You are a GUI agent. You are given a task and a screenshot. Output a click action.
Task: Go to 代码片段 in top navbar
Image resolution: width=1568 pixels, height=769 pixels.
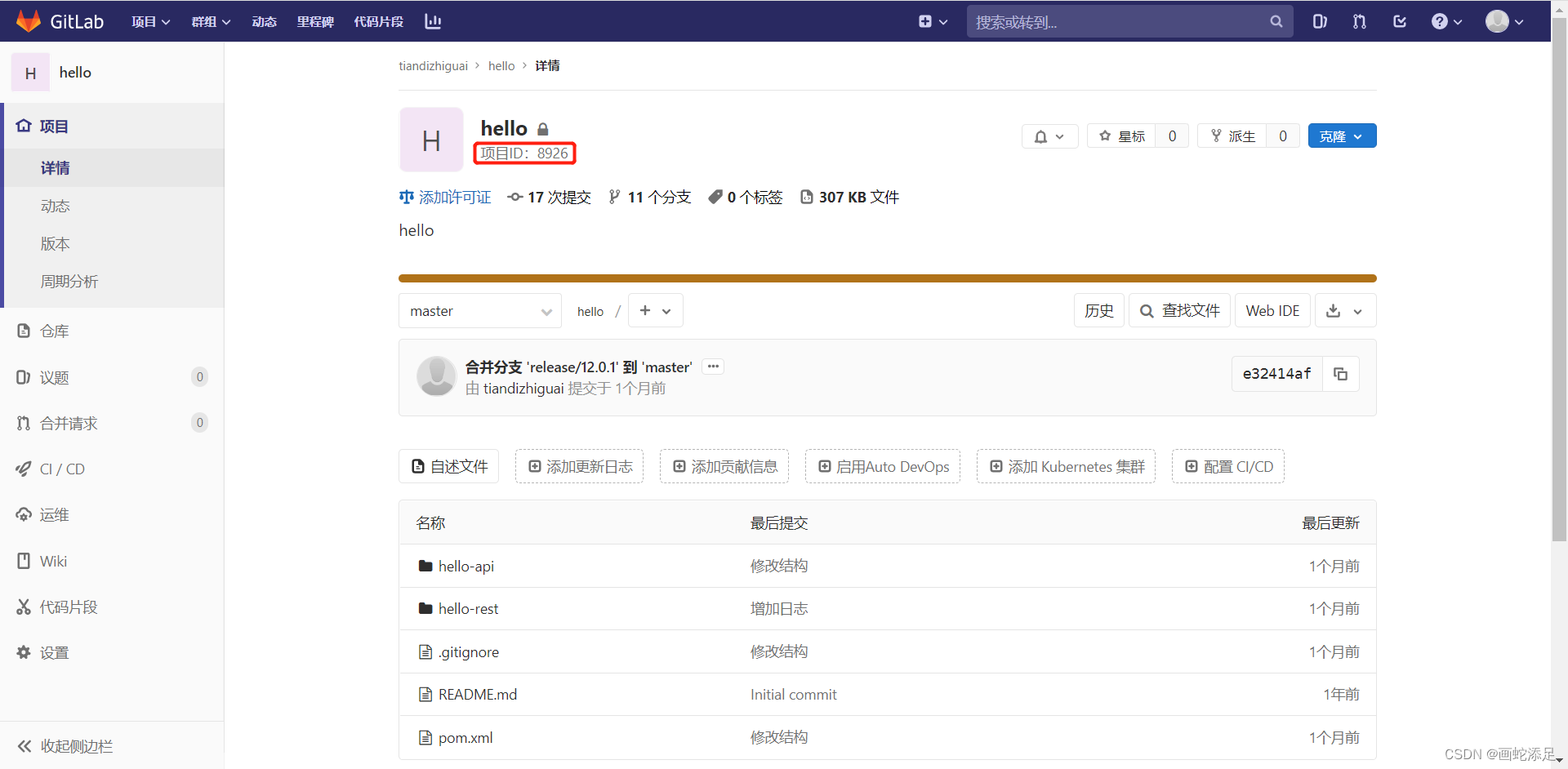pyautogui.click(x=378, y=22)
